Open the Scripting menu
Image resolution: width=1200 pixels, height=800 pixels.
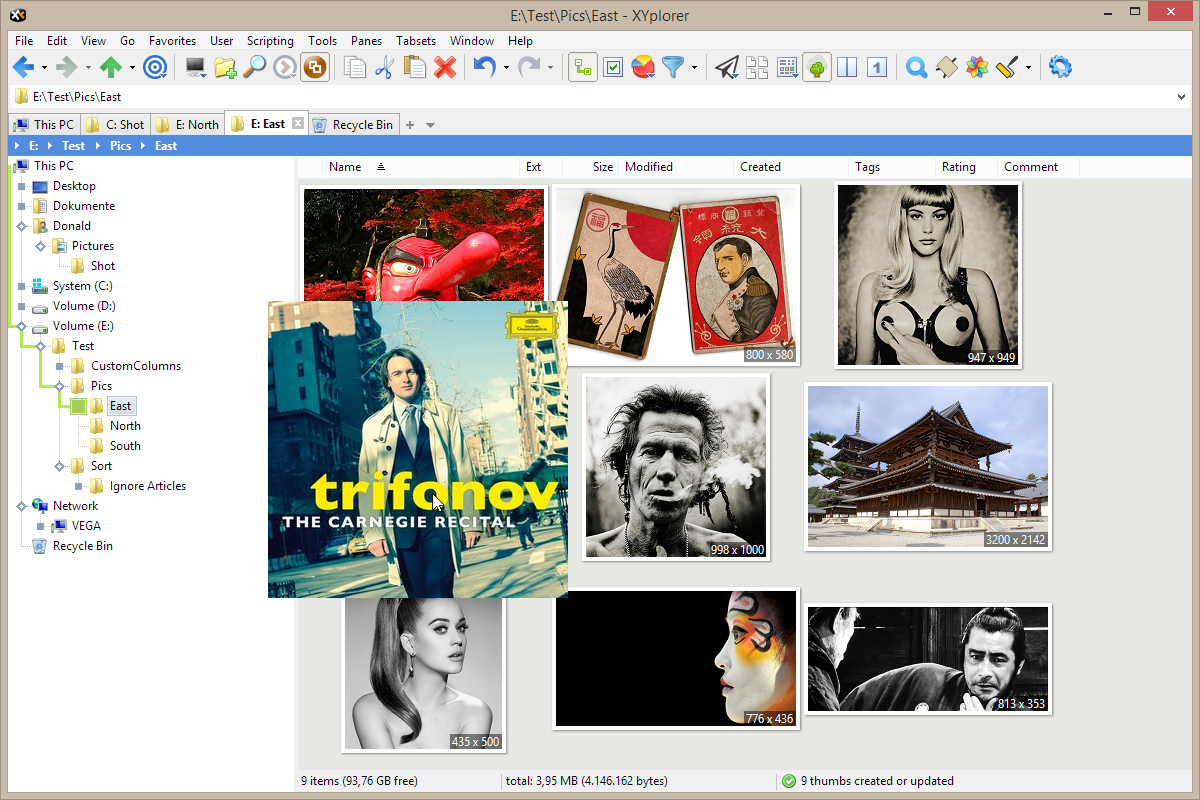coord(270,41)
